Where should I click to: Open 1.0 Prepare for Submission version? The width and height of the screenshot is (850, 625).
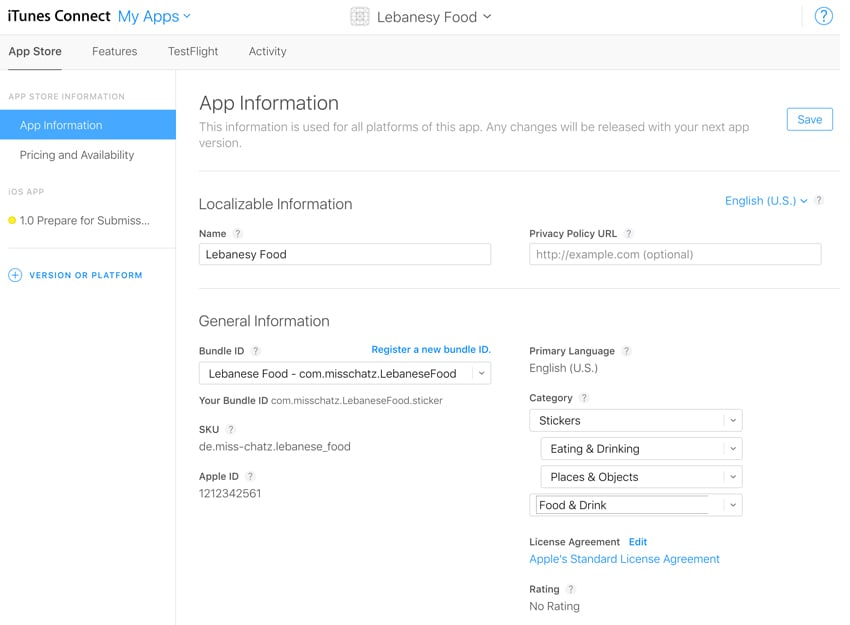click(x=85, y=221)
